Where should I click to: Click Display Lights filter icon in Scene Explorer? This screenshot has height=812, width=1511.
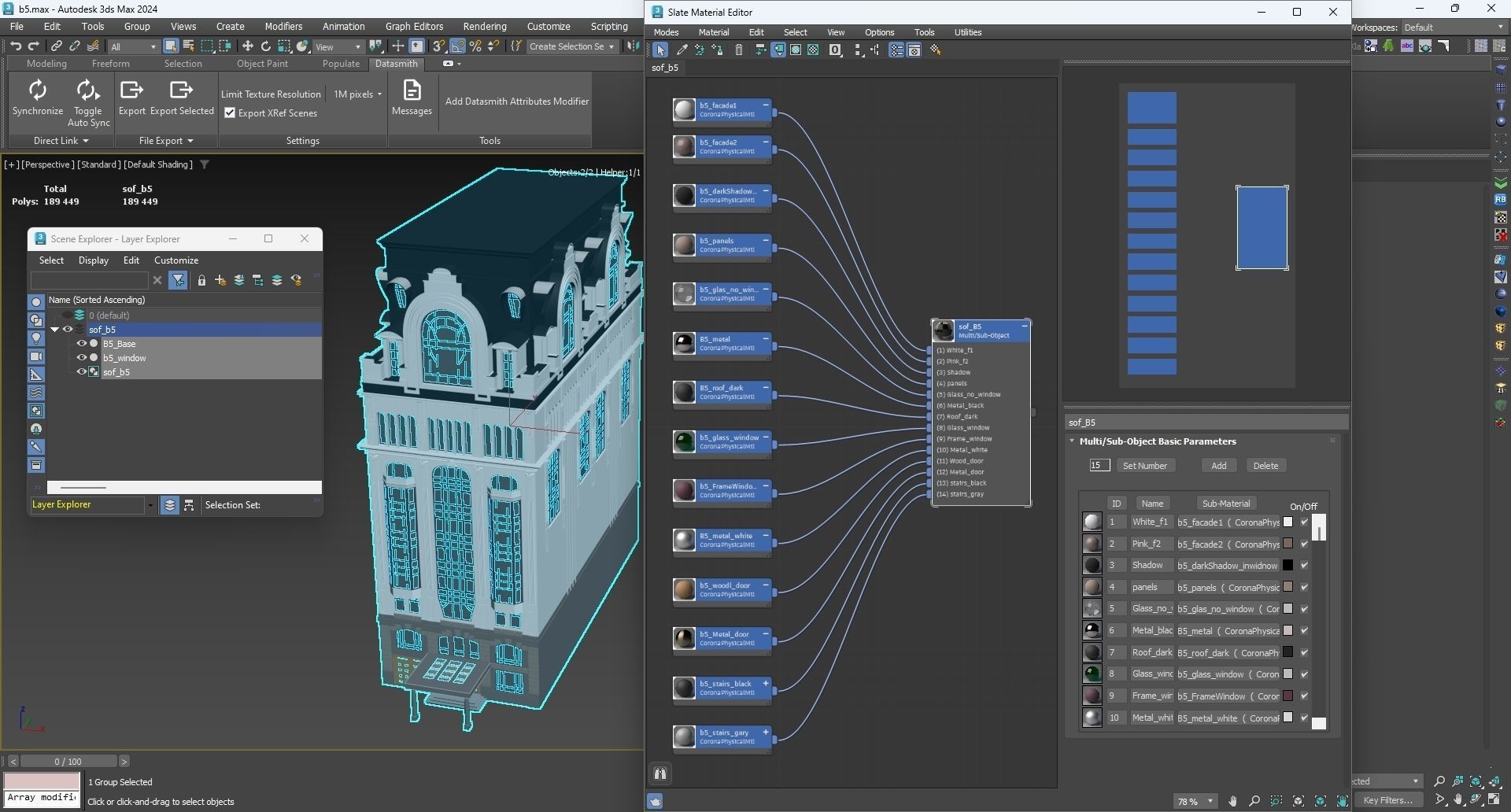click(x=36, y=338)
